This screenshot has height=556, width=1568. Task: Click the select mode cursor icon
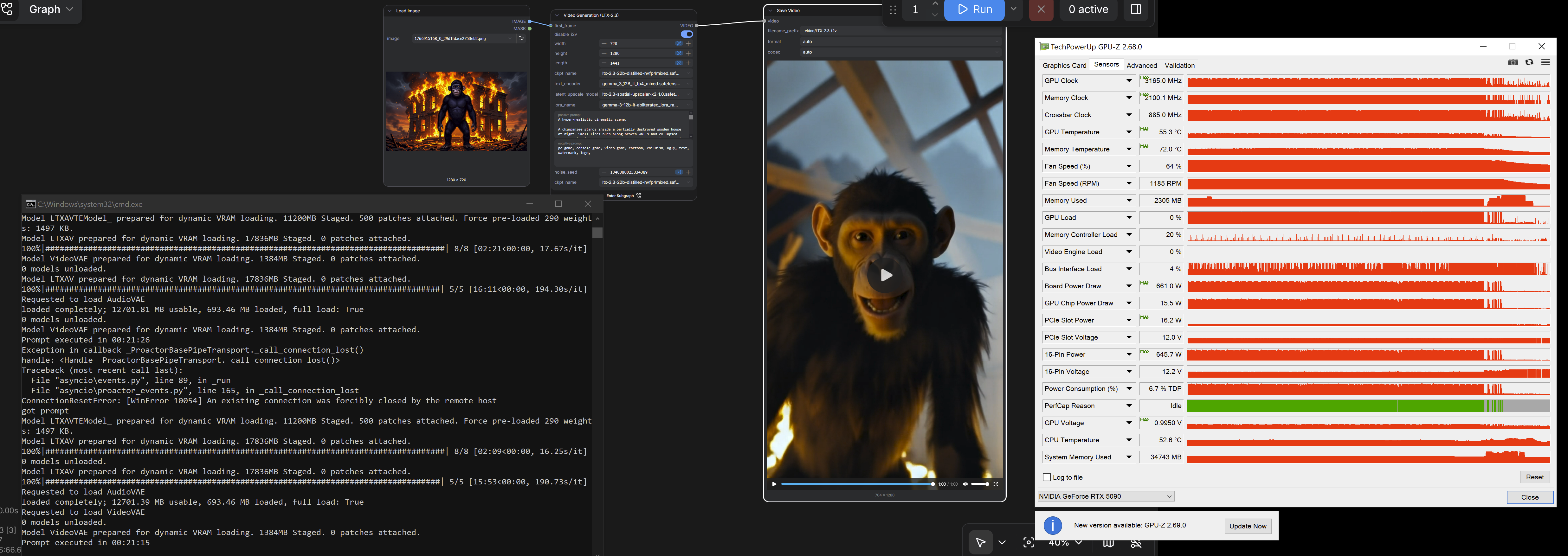[980, 543]
